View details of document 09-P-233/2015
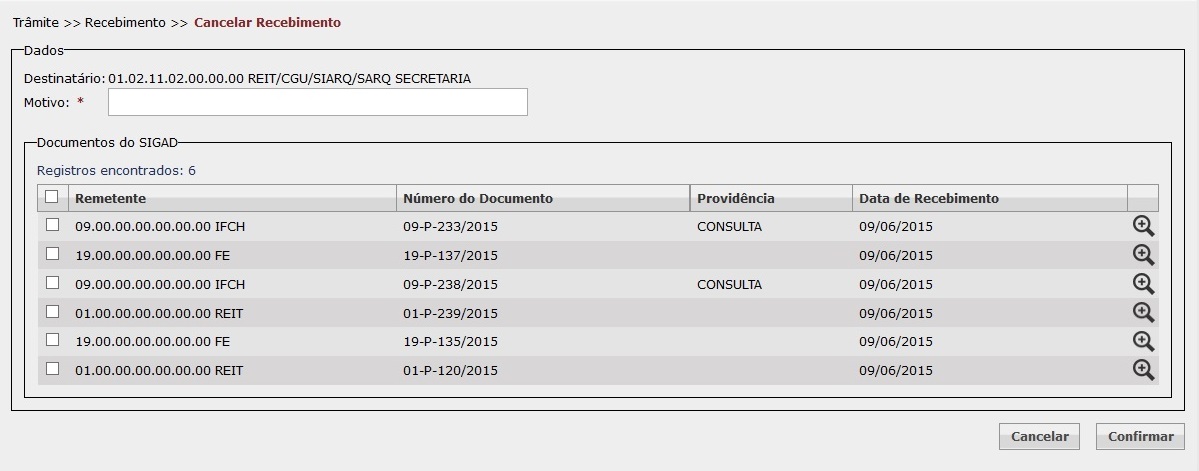The height and width of the screenshot is (471, 1199). [1143, 226]
